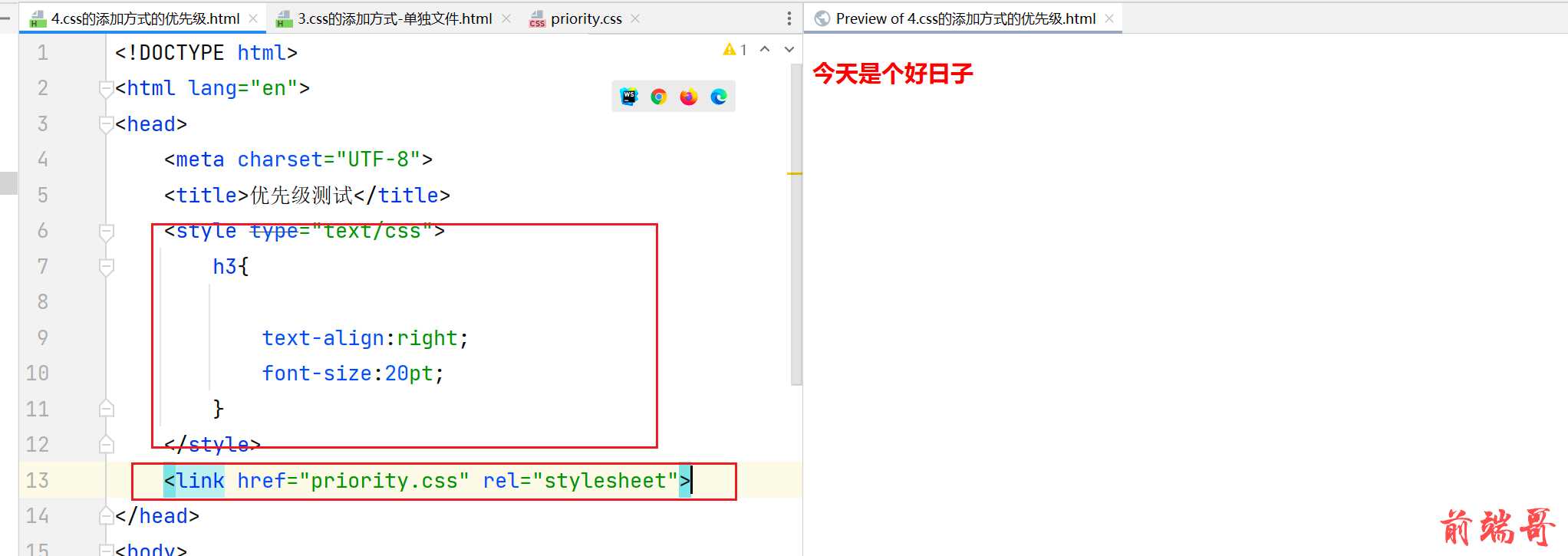Open page in Firefox browser
The image size is (1568, 556).
689,97
